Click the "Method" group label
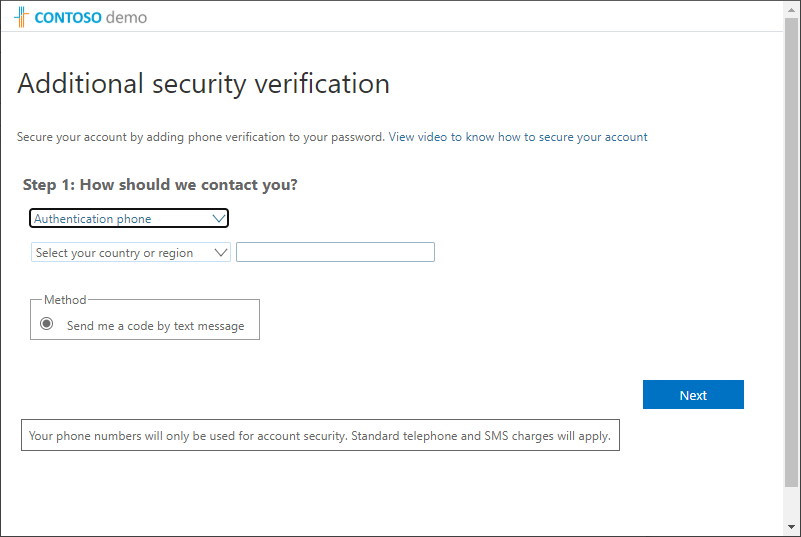The width and height of the screenshot is (801, 537). tap(65, 300)
